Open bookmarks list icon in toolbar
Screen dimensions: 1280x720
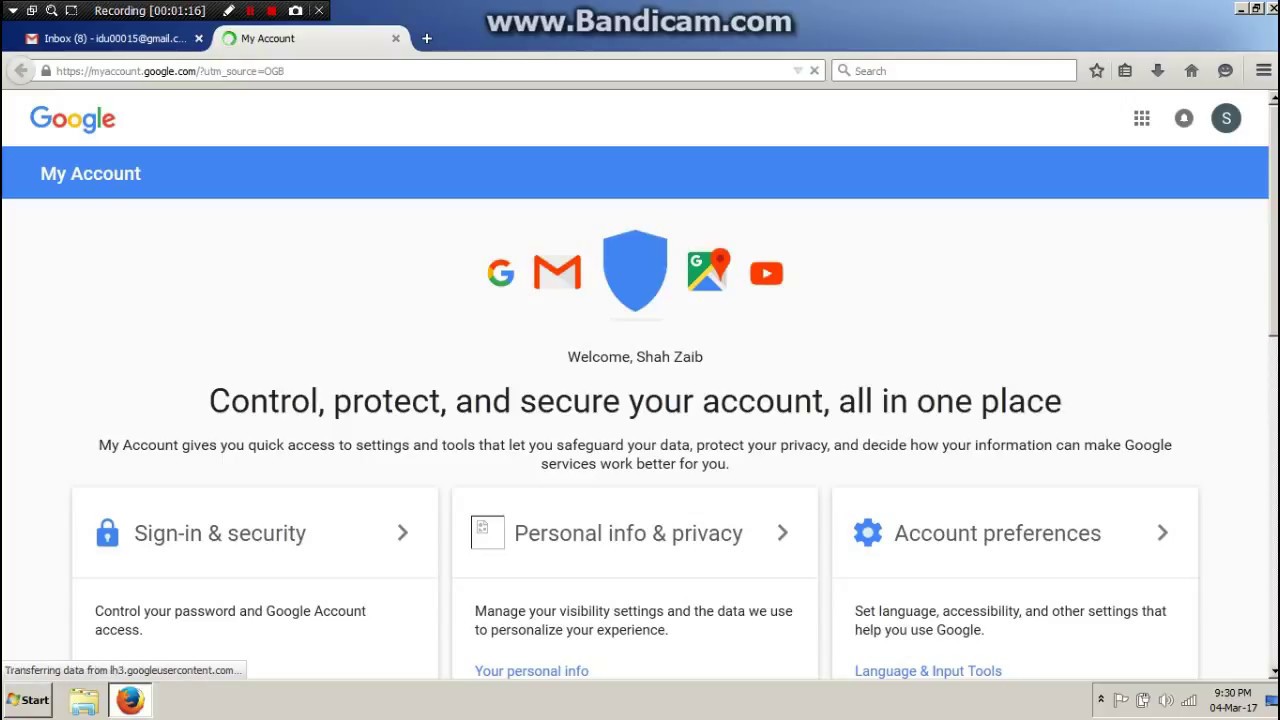1125,71
